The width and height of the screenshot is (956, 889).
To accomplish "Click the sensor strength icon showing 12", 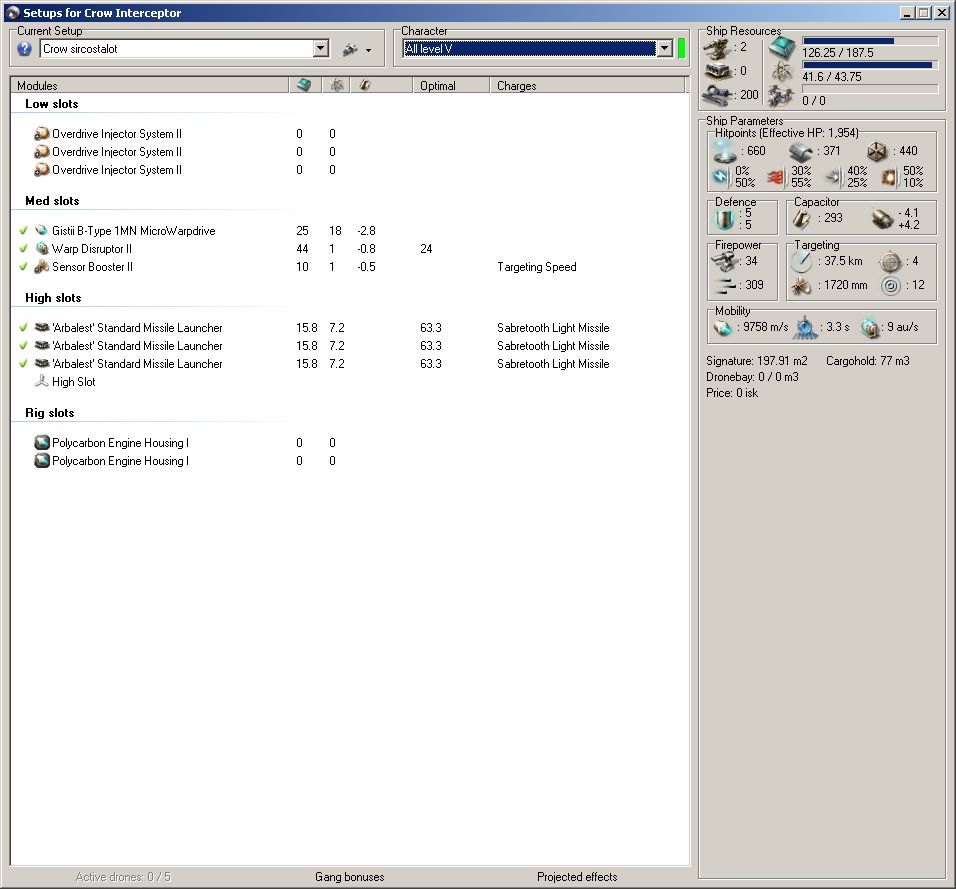I will coord(891,286).
